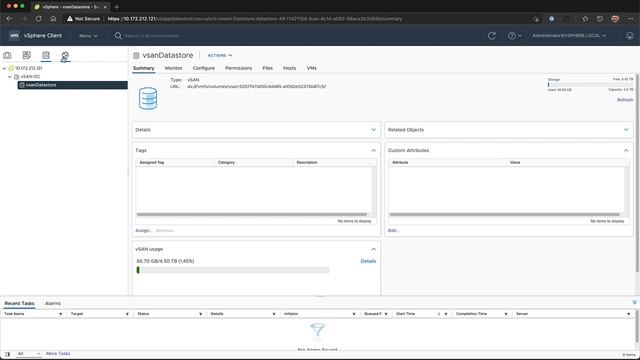Viewport: 640px width, 360px height.
Task: Click the smiley feedback icon
Action: 630,36
